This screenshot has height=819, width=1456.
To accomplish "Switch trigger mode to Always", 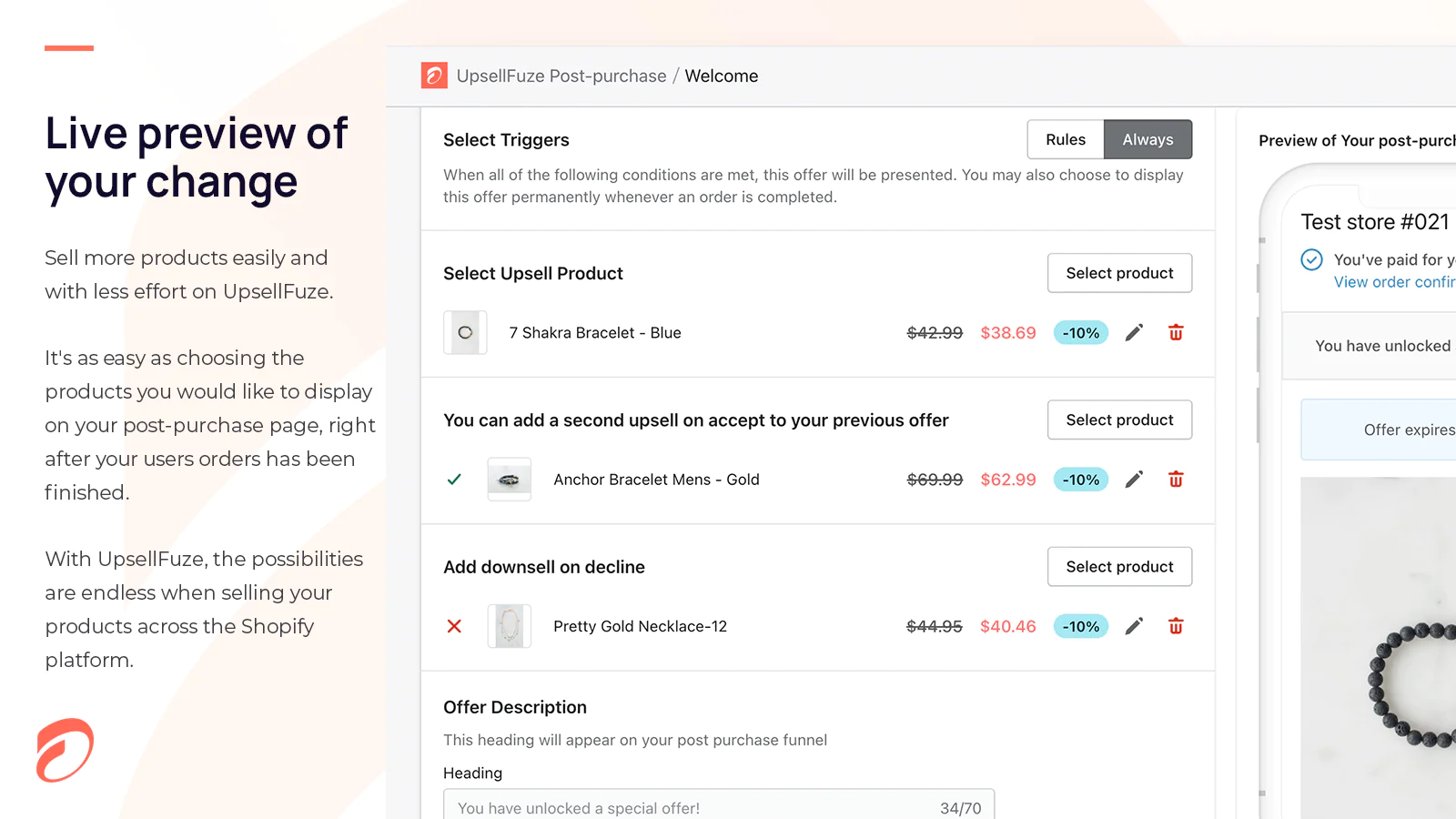I will click(1148, 139).
